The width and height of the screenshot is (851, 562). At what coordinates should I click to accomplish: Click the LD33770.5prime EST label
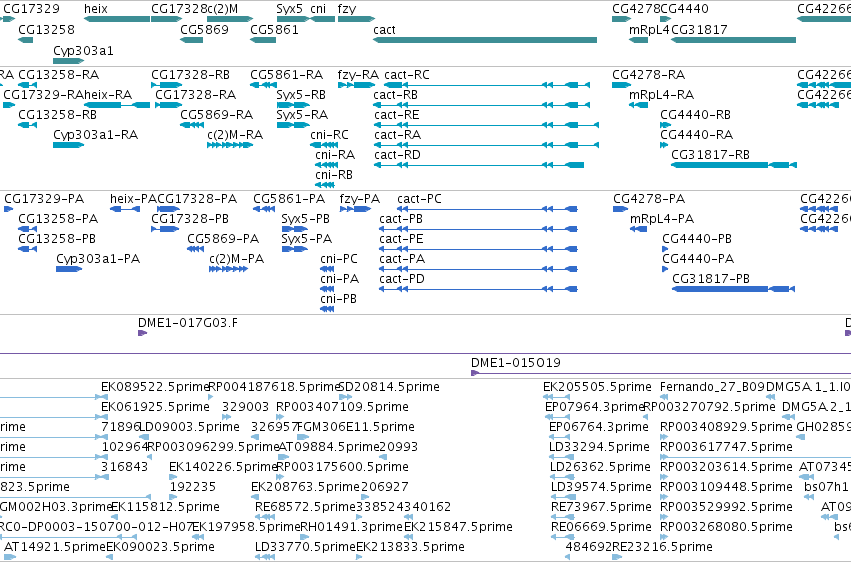[305, 547]
